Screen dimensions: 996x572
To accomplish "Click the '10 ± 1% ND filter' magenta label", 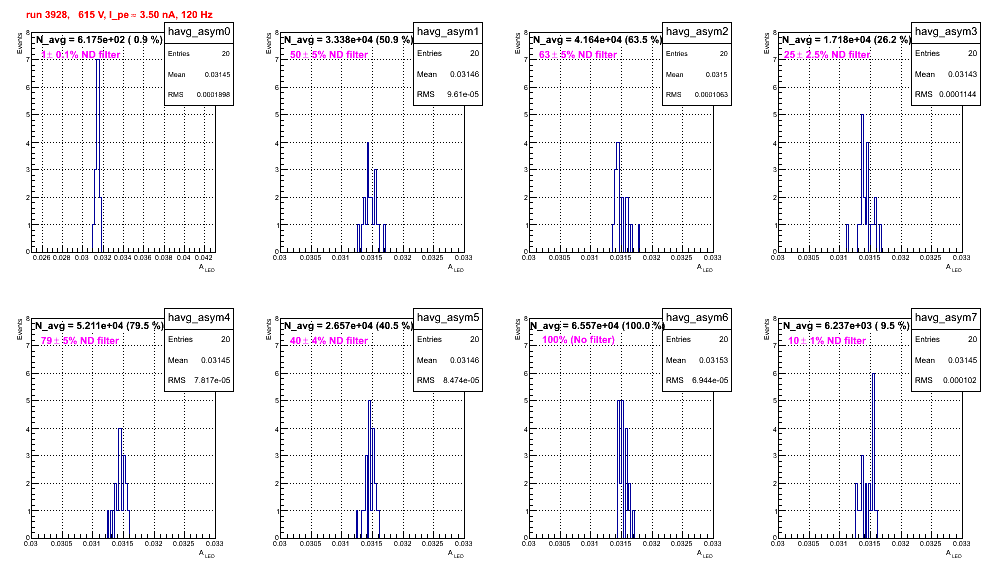I will coord(827,341).
